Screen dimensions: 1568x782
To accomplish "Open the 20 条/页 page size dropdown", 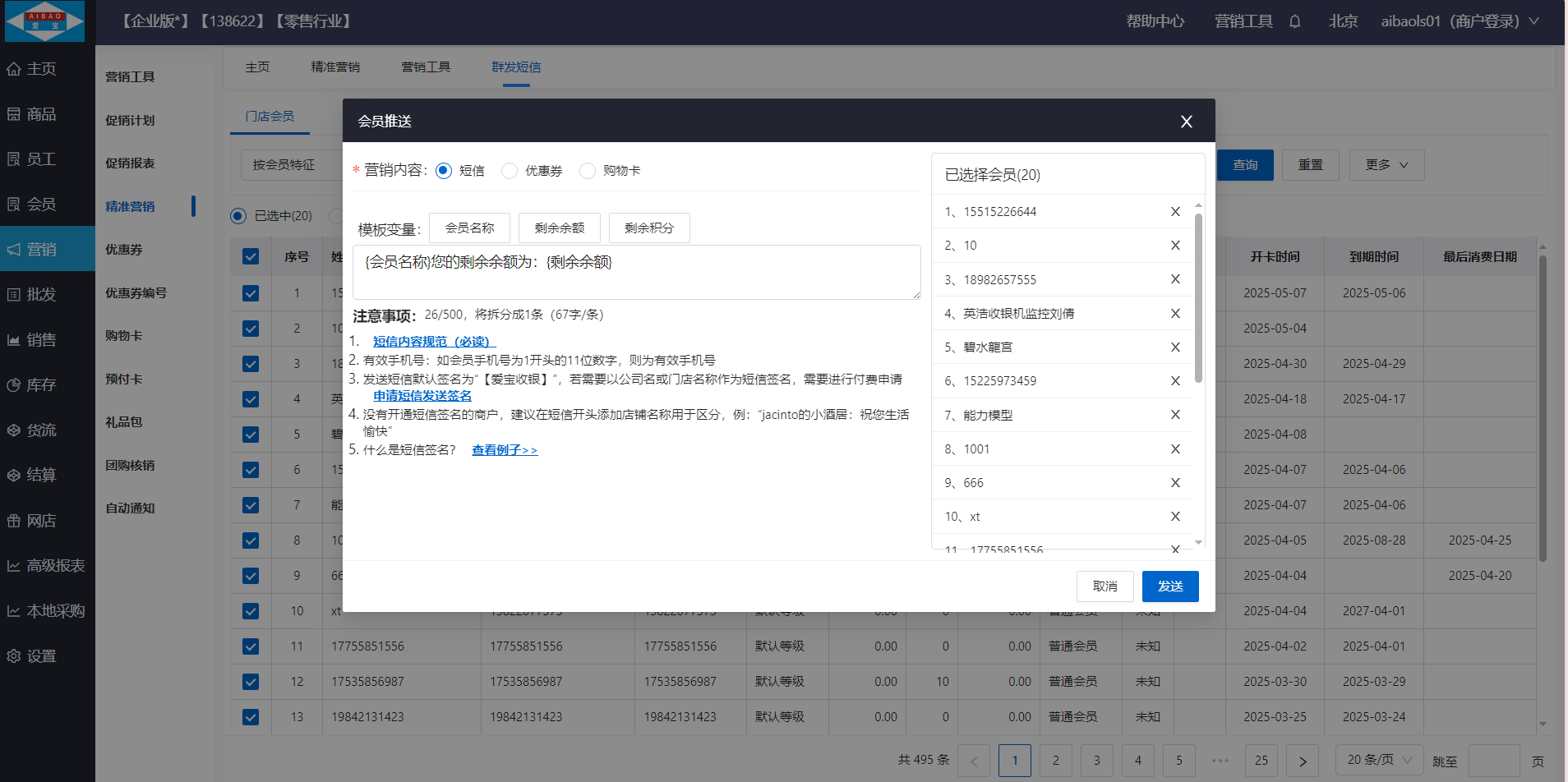I will pos(1379,760).
